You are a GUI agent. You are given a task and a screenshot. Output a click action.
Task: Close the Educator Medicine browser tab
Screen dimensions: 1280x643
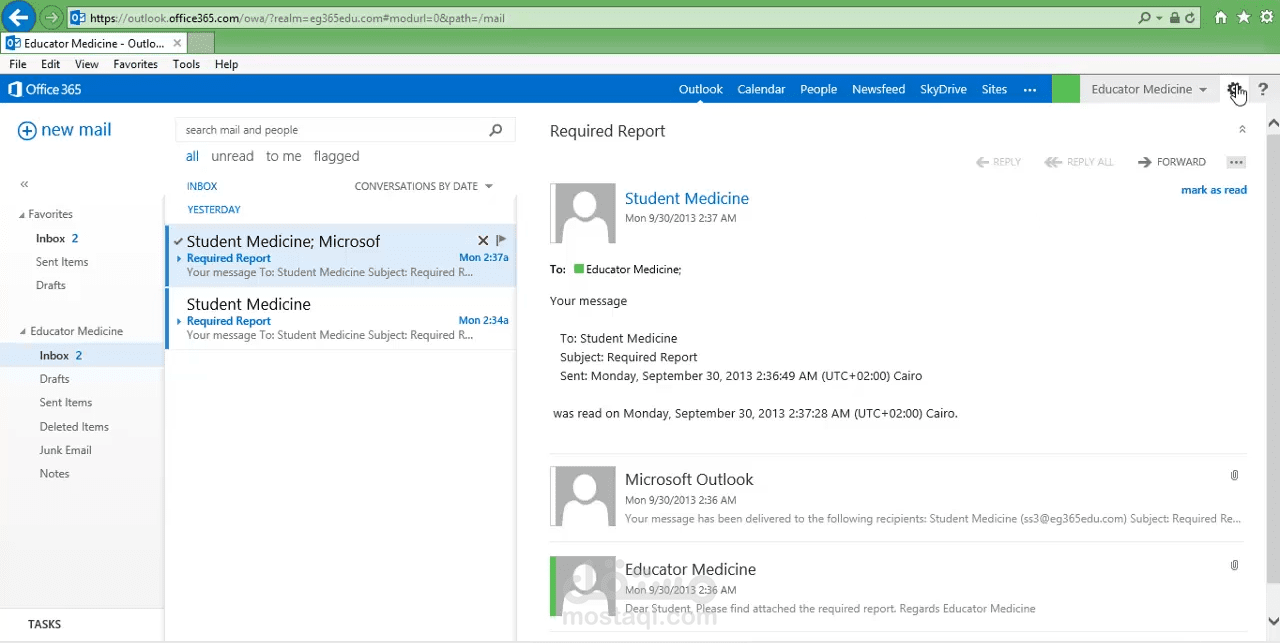[x=177, y=43]
